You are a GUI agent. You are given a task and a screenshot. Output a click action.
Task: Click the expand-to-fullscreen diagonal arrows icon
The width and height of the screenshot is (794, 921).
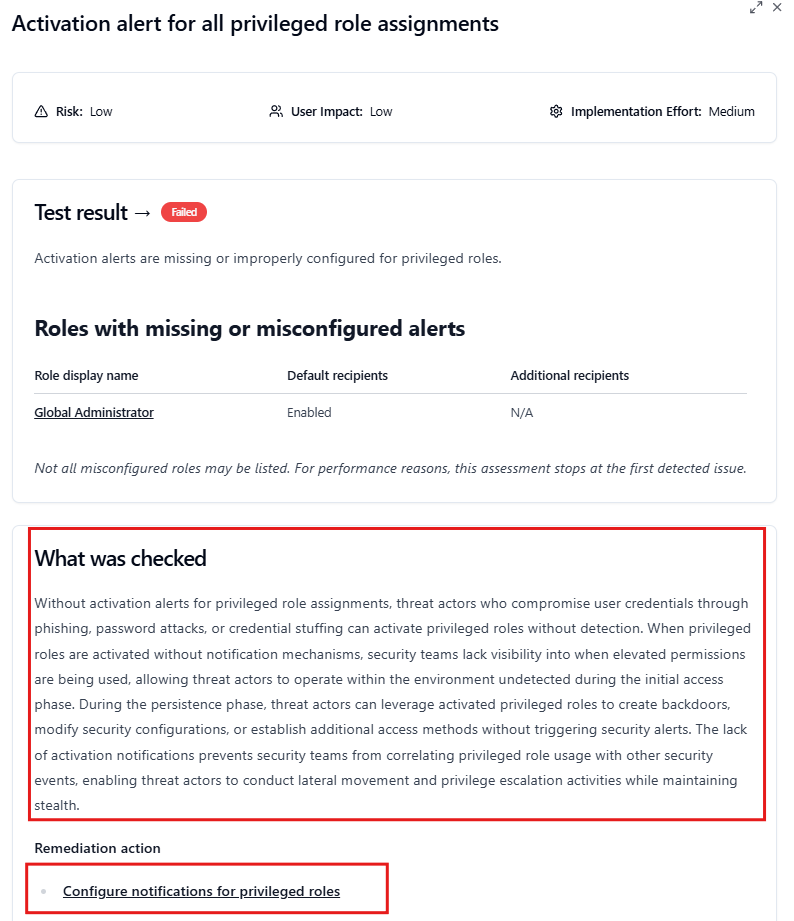tap(756, 9)
